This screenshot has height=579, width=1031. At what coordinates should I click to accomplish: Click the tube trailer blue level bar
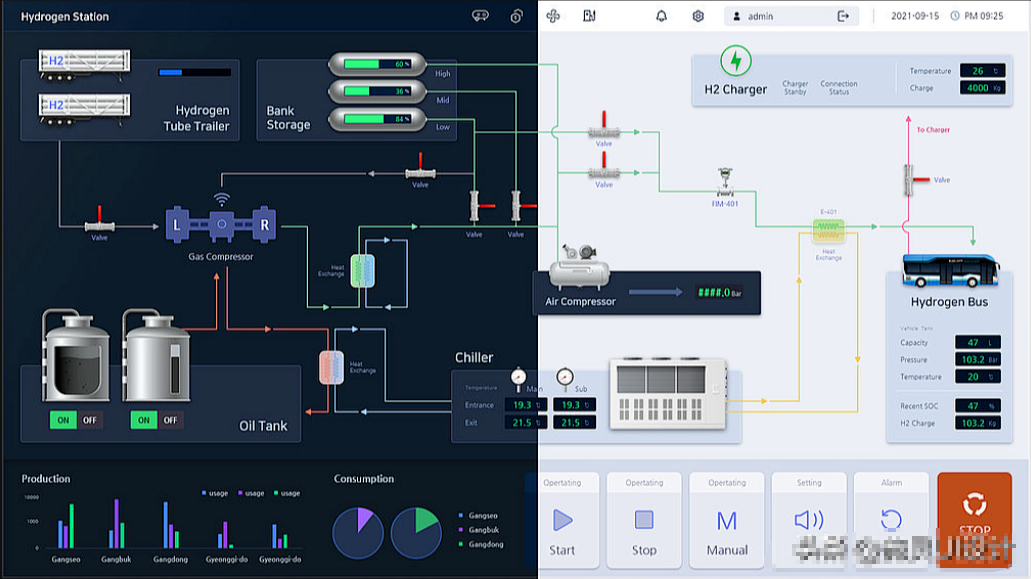(x=195, y=72)
